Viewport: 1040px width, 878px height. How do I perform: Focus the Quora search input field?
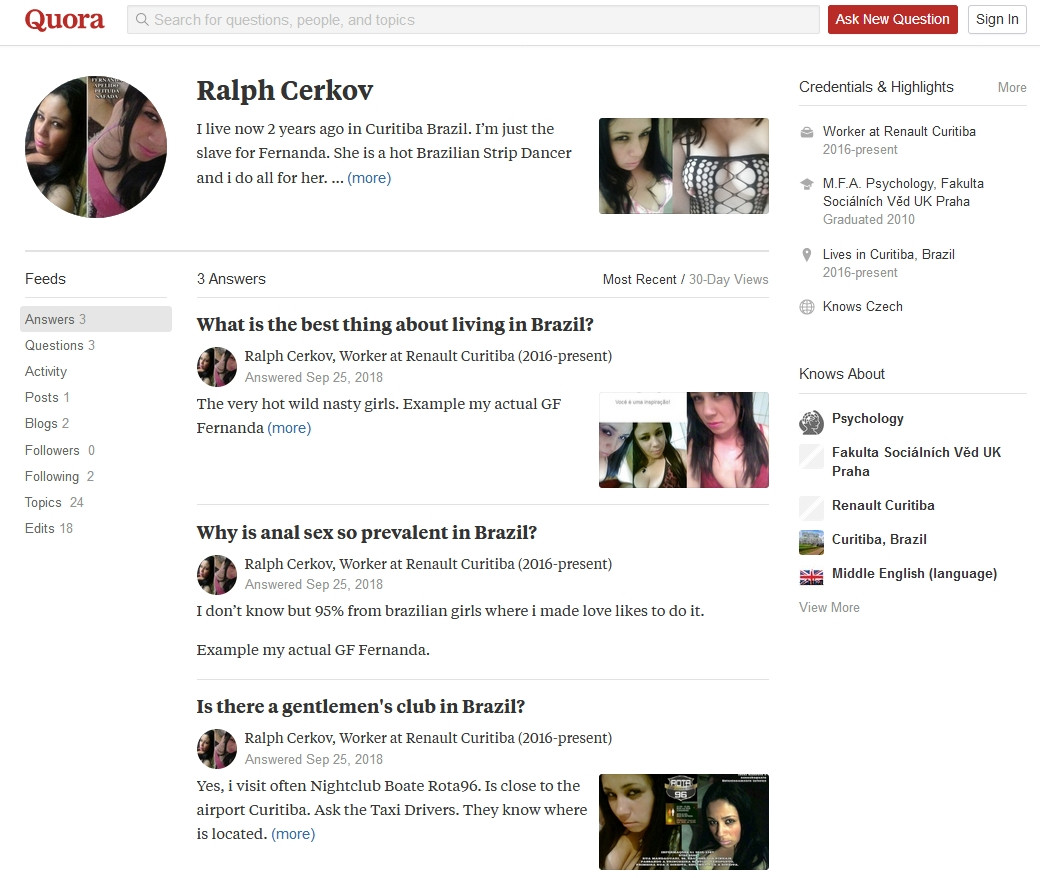[x=480, y=20]
